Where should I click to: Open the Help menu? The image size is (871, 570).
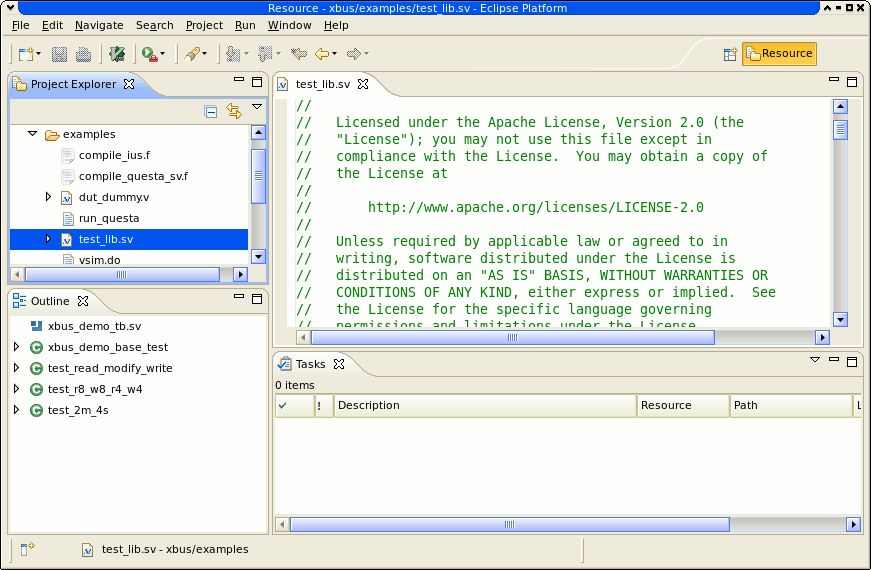(x=336, y=25)
